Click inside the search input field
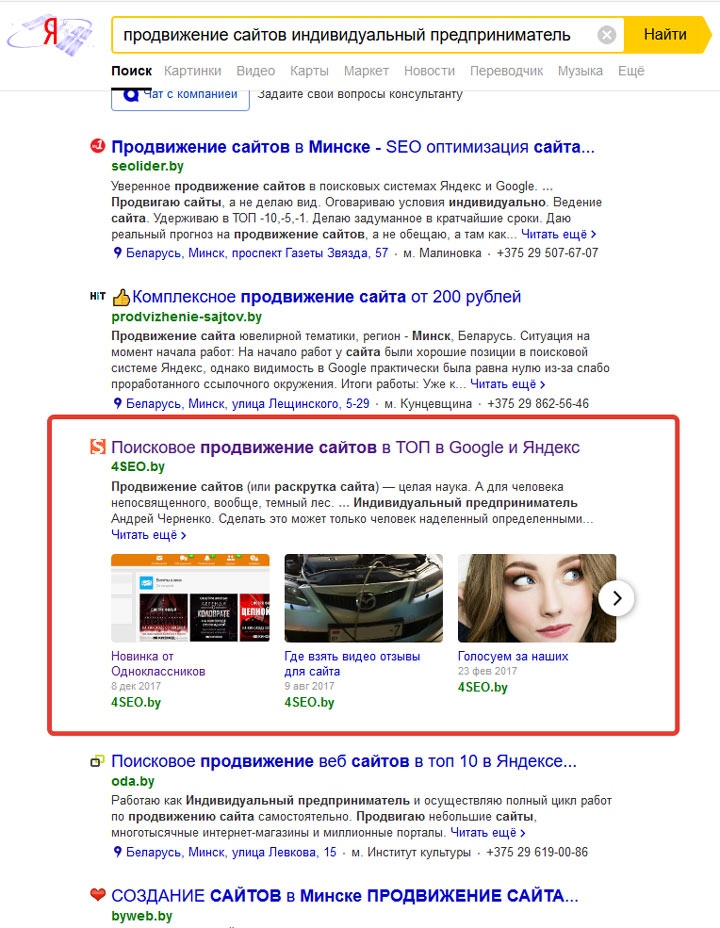 [x=355, y=35]
